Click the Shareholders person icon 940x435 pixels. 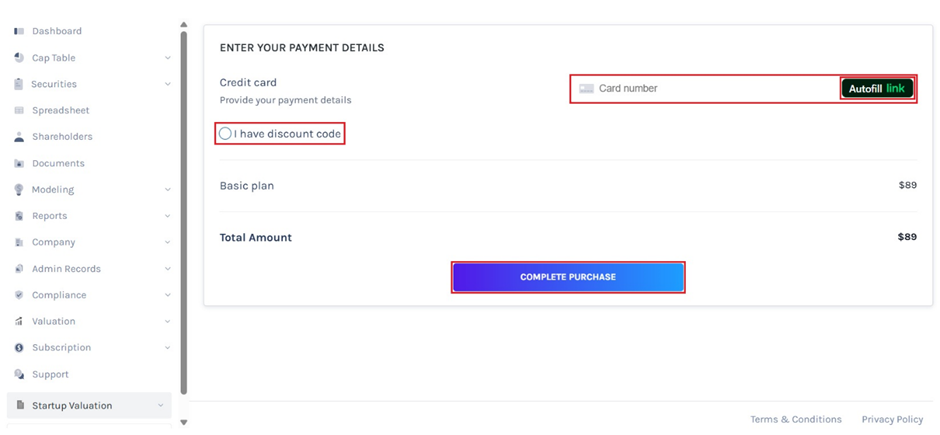(x=19, y=137)
